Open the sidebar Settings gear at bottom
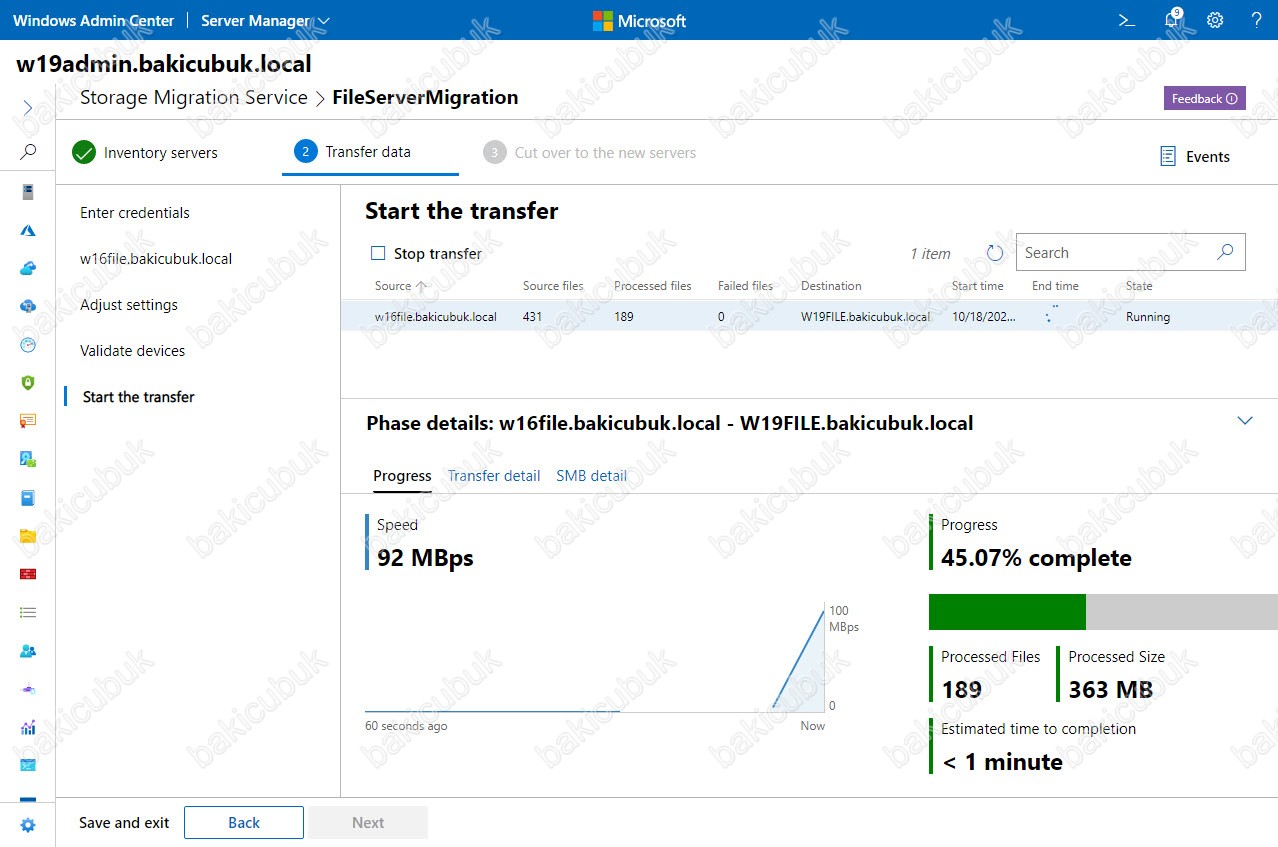The width and height of the screenshot is (1278, 847). point(28,825)
